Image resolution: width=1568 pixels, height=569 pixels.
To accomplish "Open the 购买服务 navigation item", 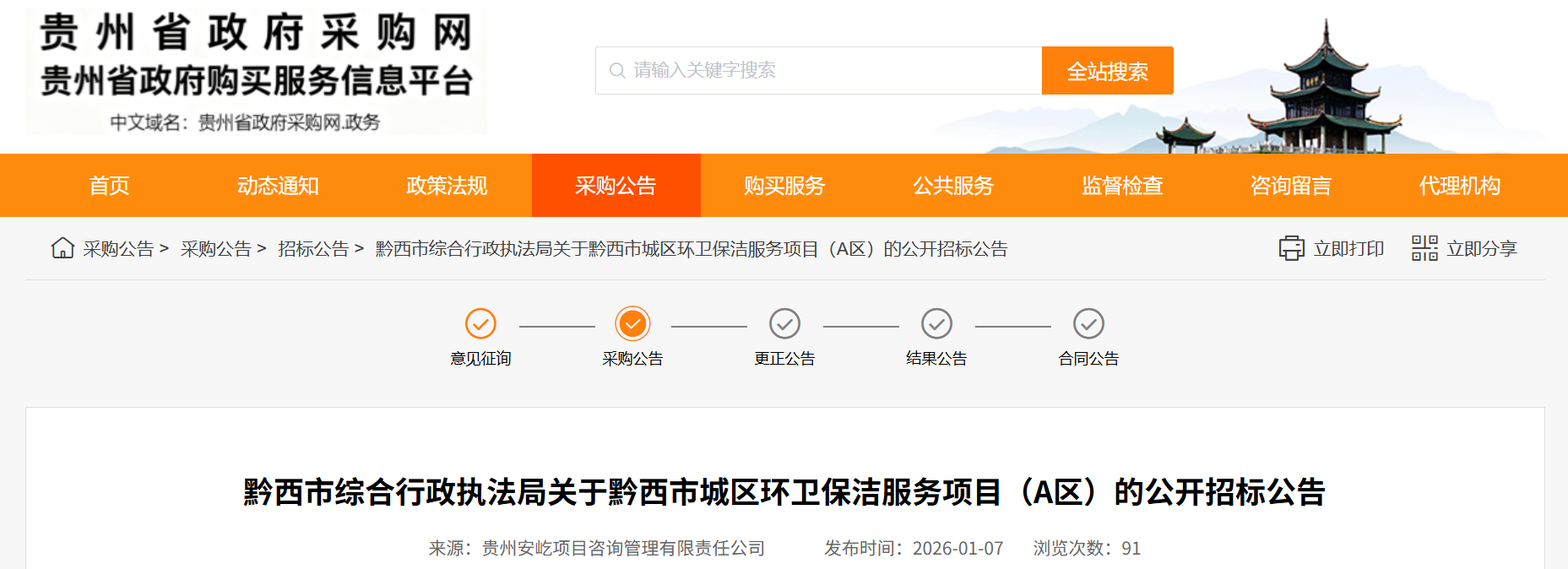I will 784,186.
